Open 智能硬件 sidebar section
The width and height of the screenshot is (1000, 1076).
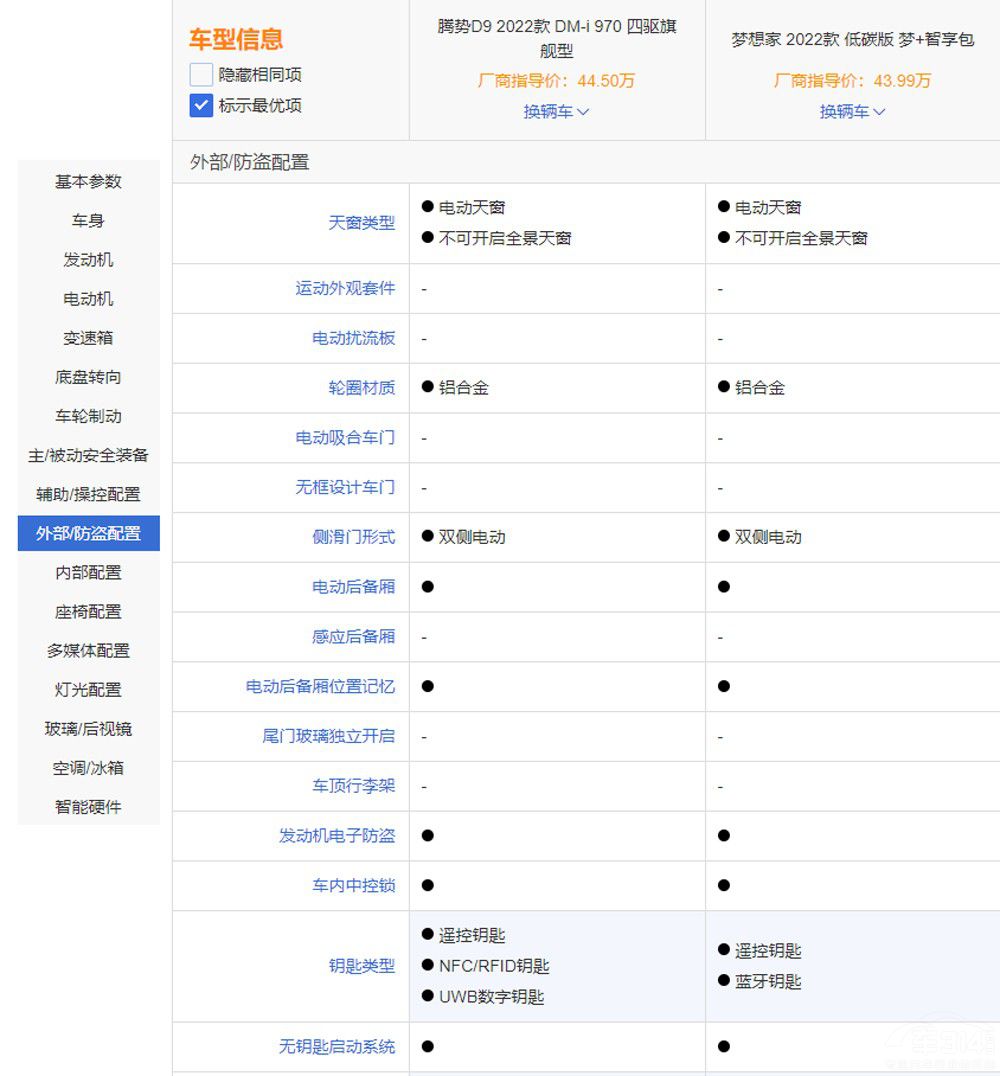pos(88,807)
